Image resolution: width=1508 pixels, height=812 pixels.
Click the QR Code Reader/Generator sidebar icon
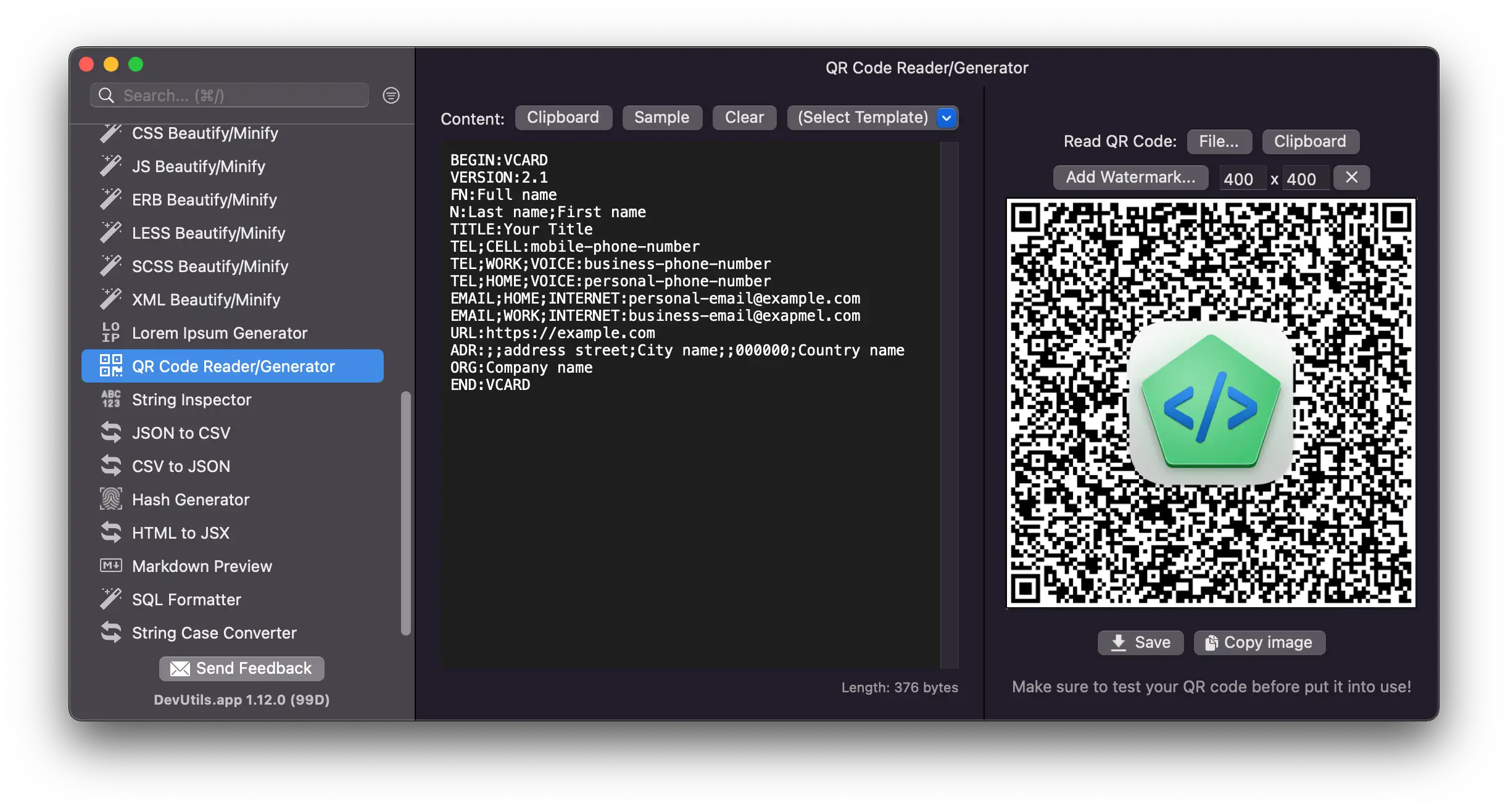tap(111, 366)
